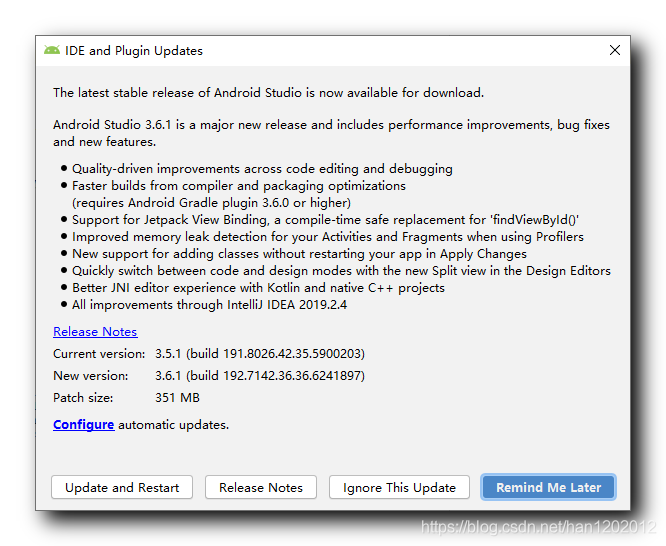Click the 'Current version:' label
The image size is (666, 546).
[99, 354]
